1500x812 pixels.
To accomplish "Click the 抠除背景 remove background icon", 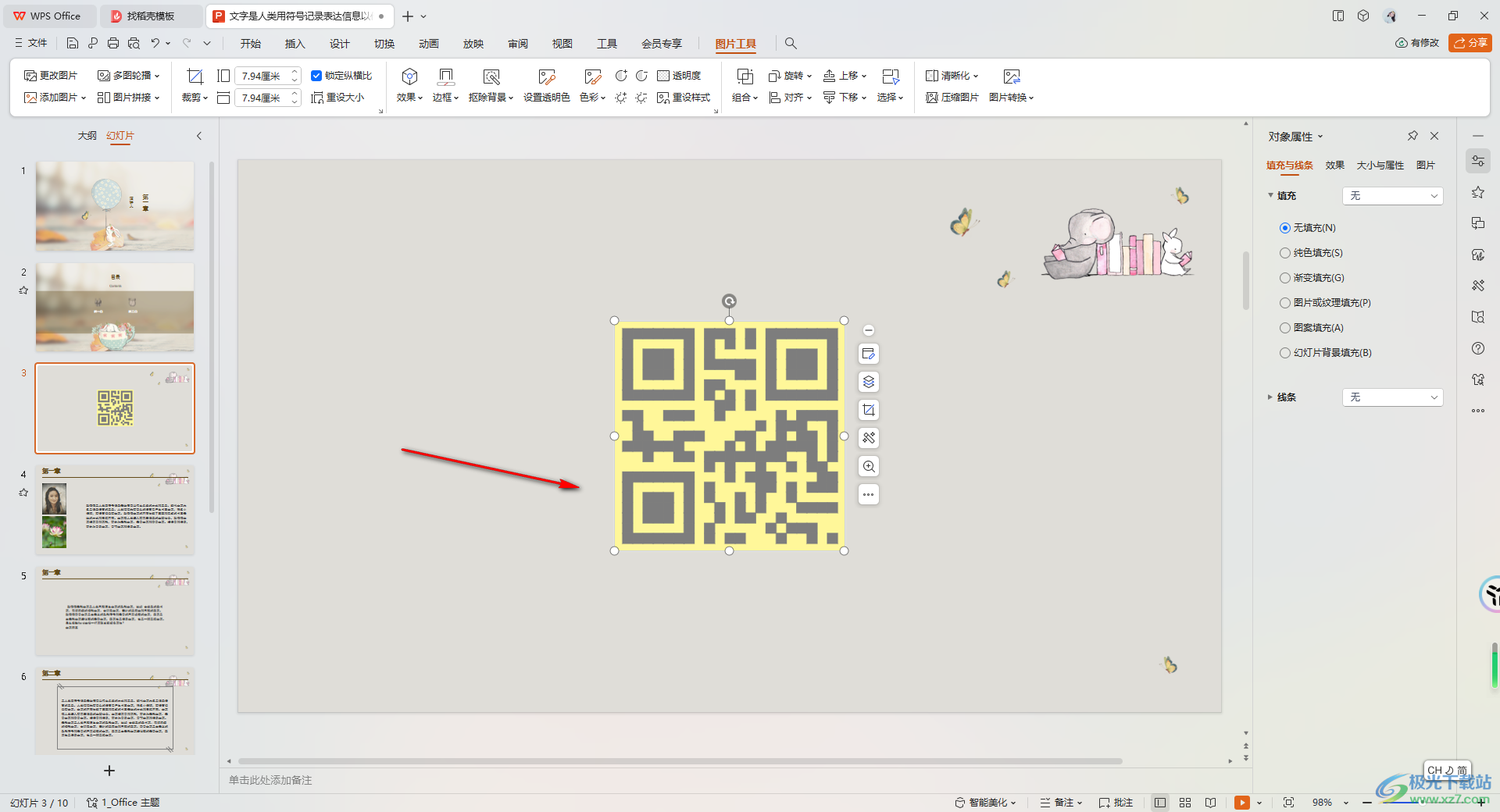I will point(491,77).
